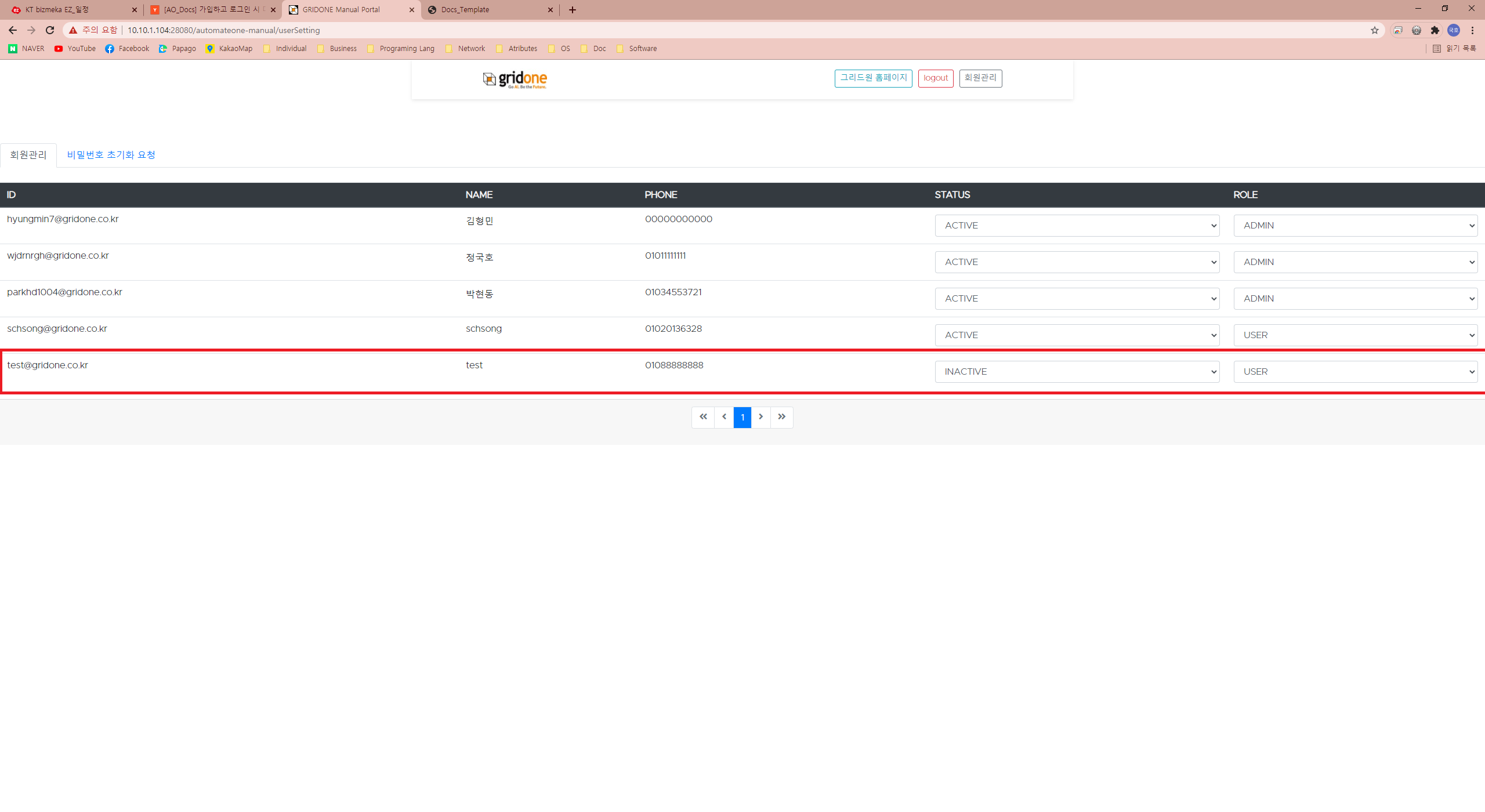This screenshot has width=1485, height=812.
Task: Switch to 비밀번호 초기화 요청 tab
Action: 111,155
